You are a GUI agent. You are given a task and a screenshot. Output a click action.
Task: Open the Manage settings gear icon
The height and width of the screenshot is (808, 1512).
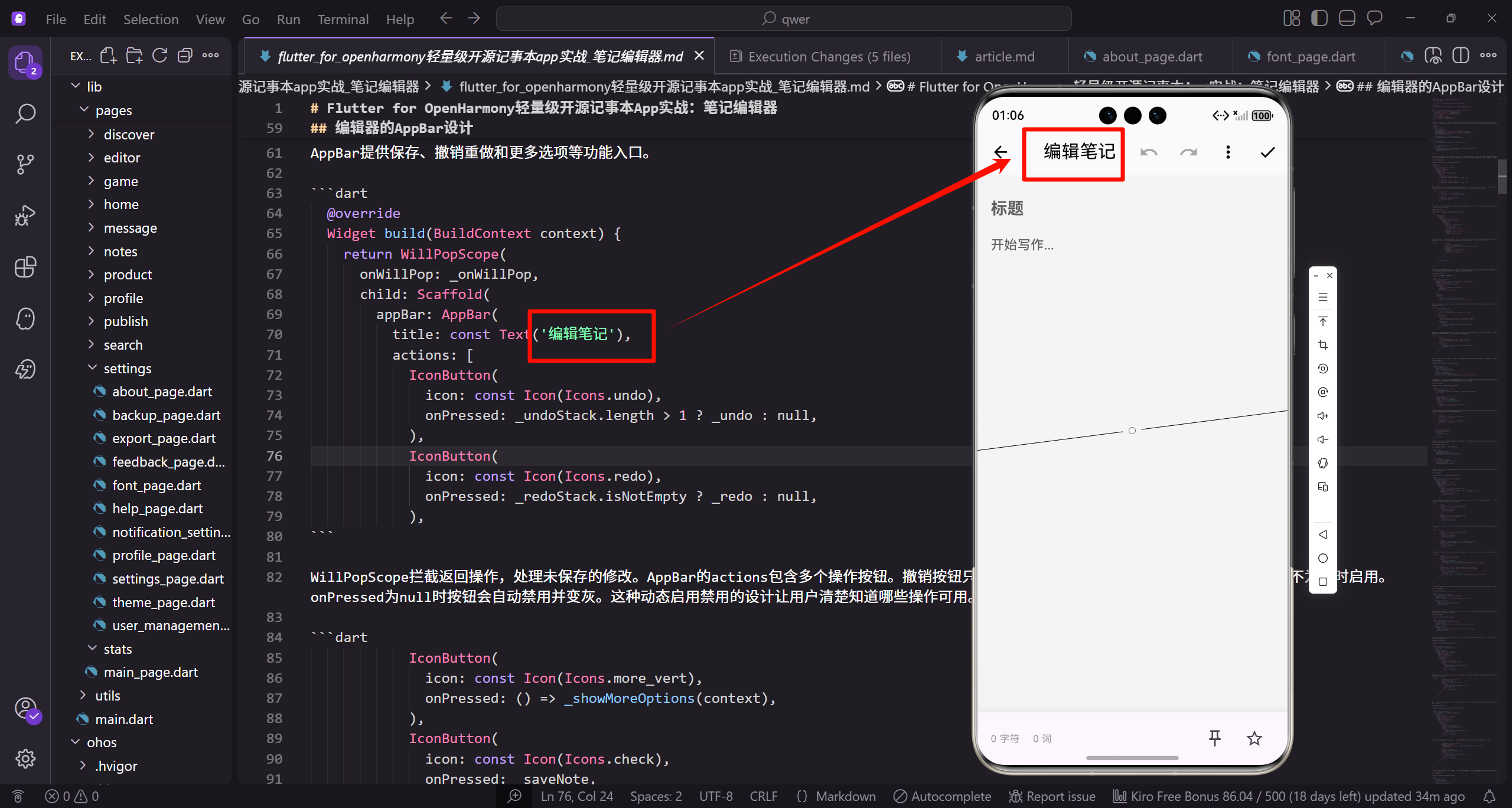pos(25,758)
